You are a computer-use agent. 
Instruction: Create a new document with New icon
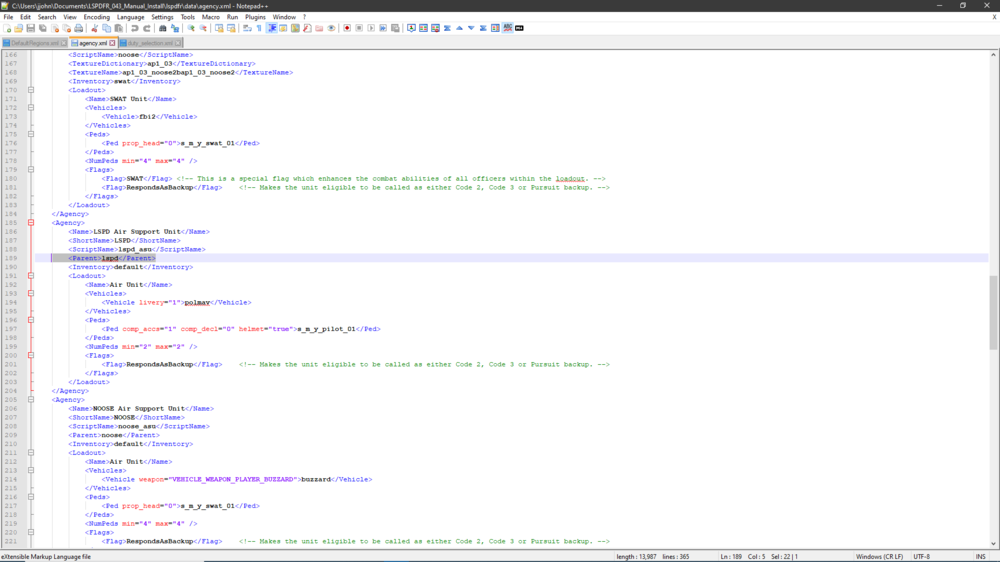coord(7,28)
